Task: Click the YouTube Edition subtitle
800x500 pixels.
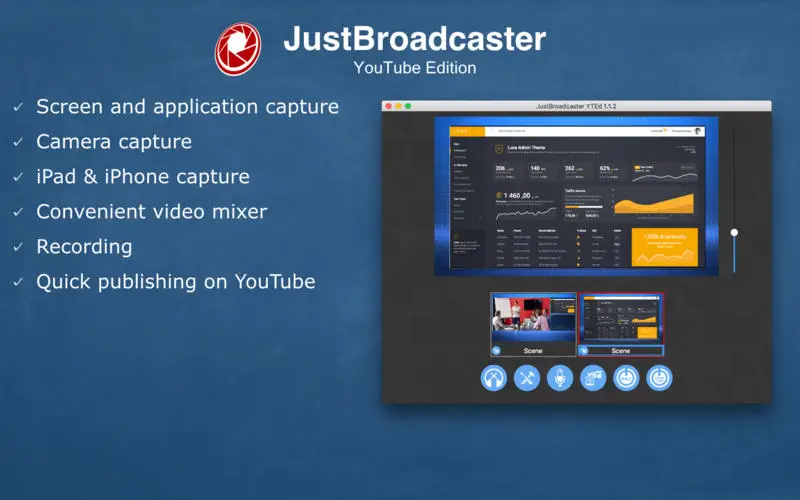Action: click(415, 68)
